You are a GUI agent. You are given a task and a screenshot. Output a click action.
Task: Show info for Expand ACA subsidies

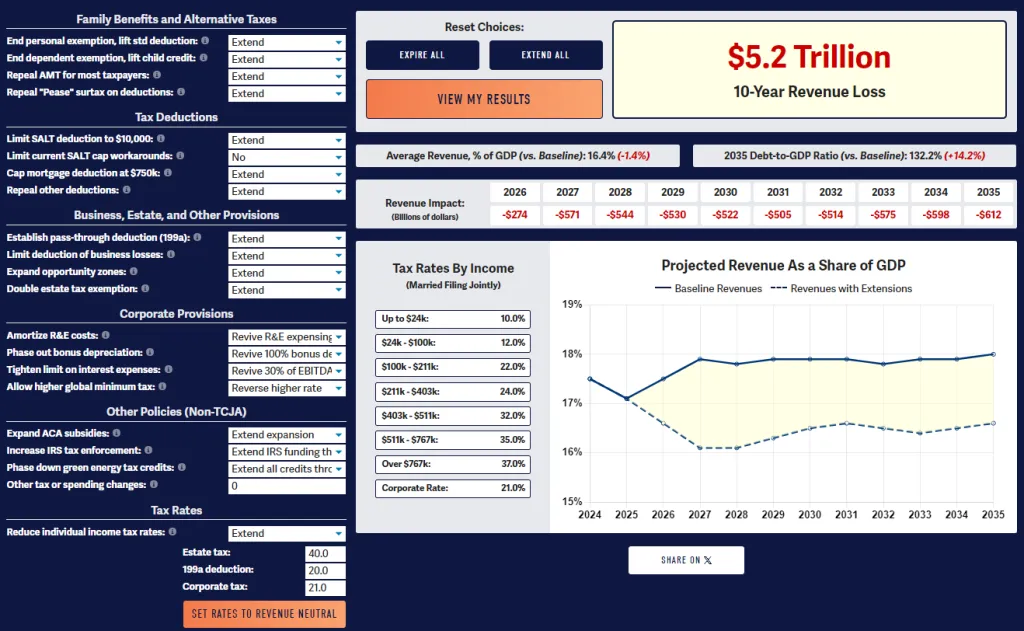(x=116, y=432)
